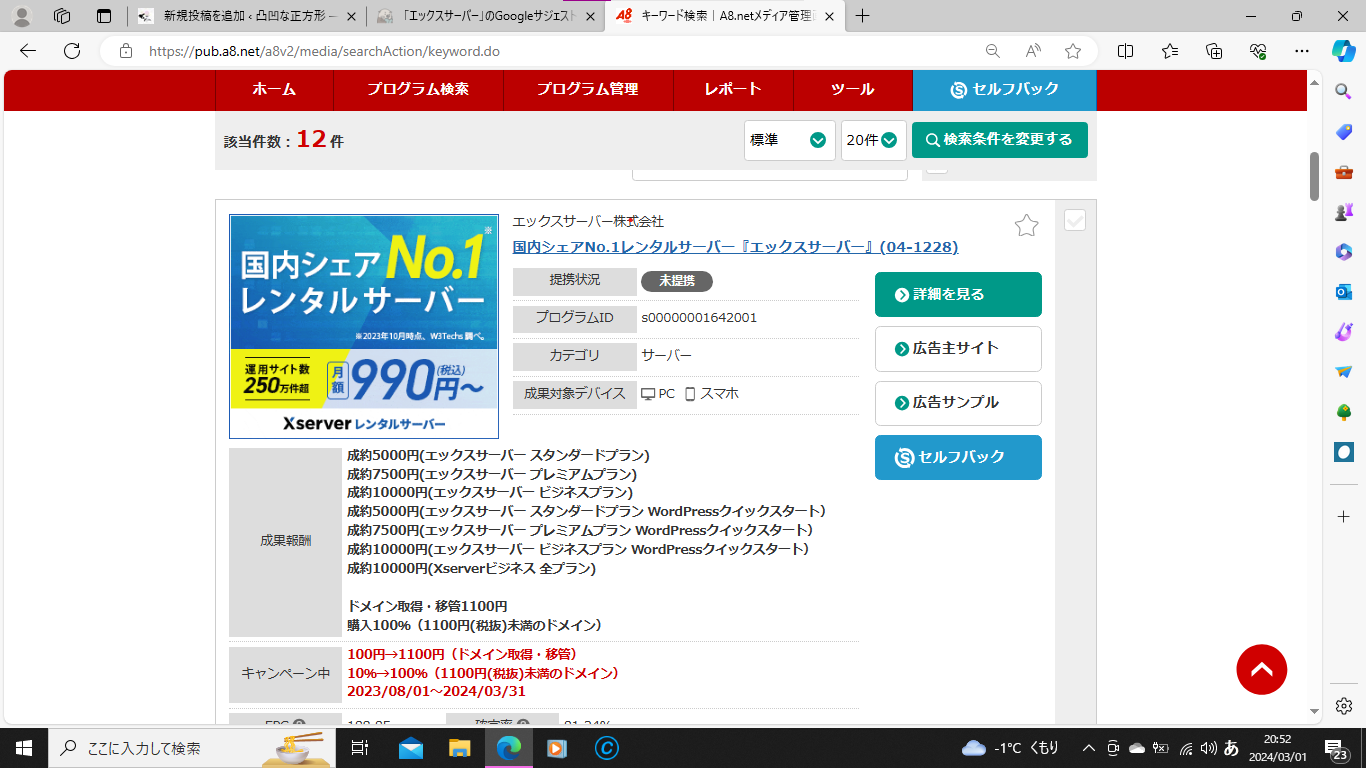This screenshot has height=768, width=1366.
Task: Click the 未提携 status badge
Action: click(x=677, y=281)
